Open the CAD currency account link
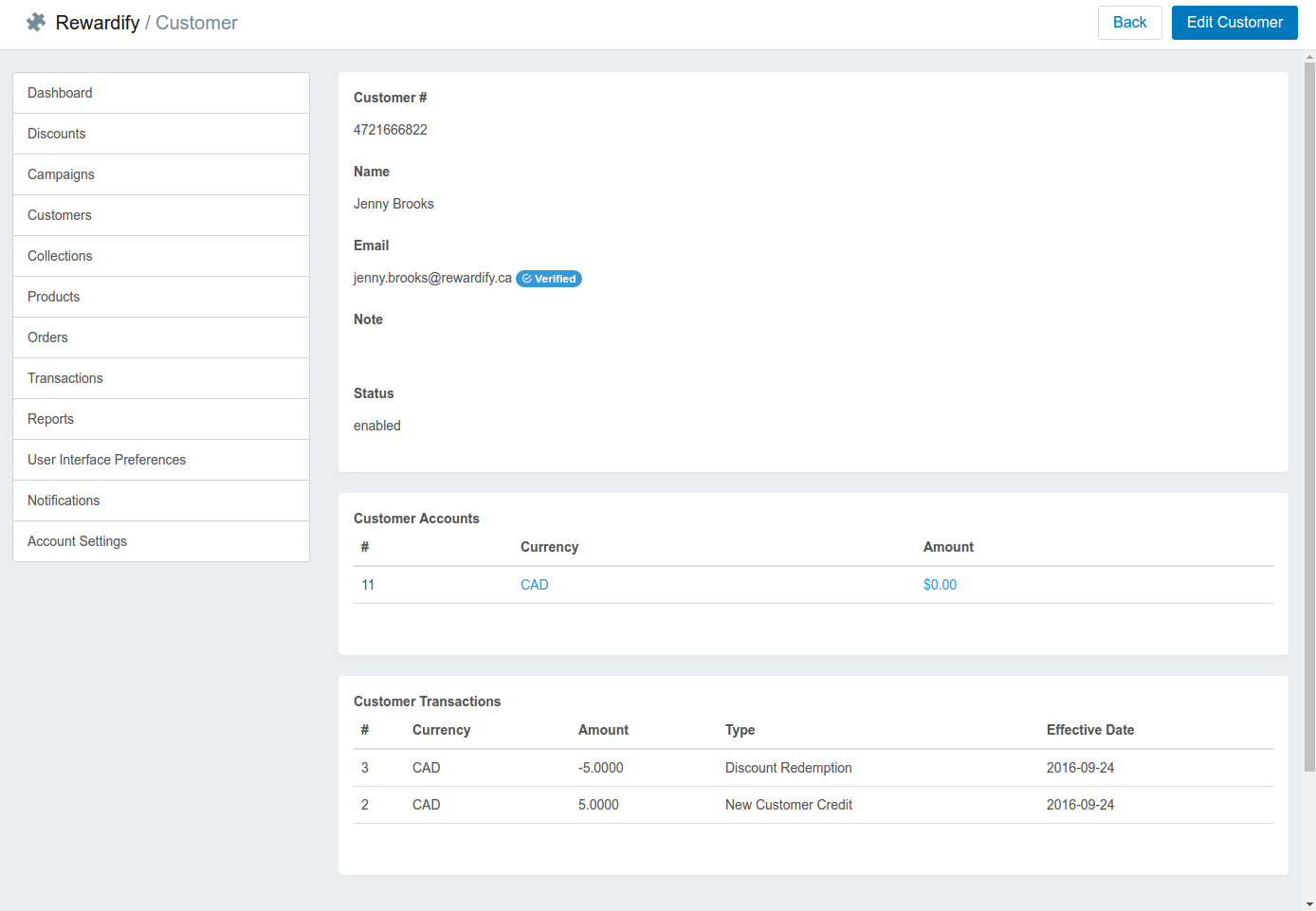Viewport: 1316px width, 911px height. [534, 585]
